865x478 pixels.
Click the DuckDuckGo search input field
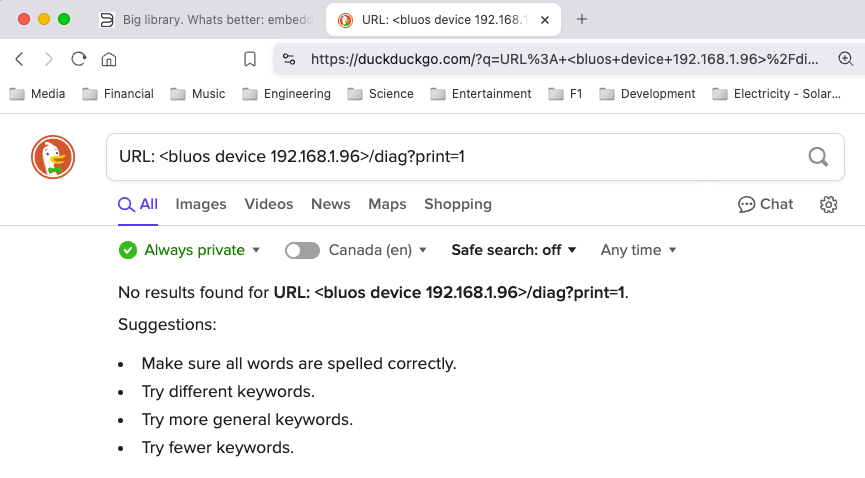[450, 157]
